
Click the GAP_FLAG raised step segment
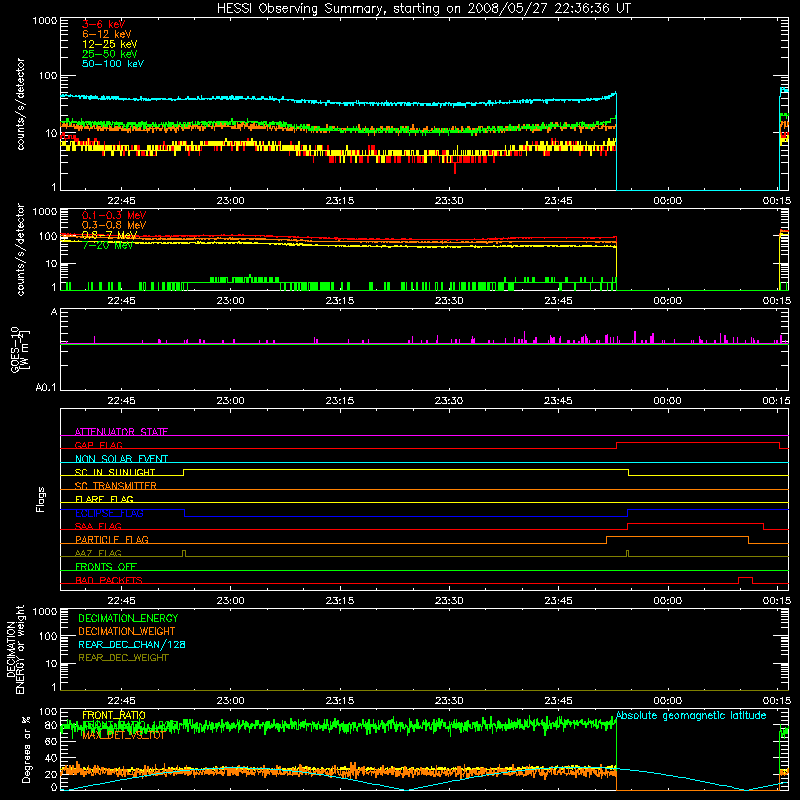698,443
